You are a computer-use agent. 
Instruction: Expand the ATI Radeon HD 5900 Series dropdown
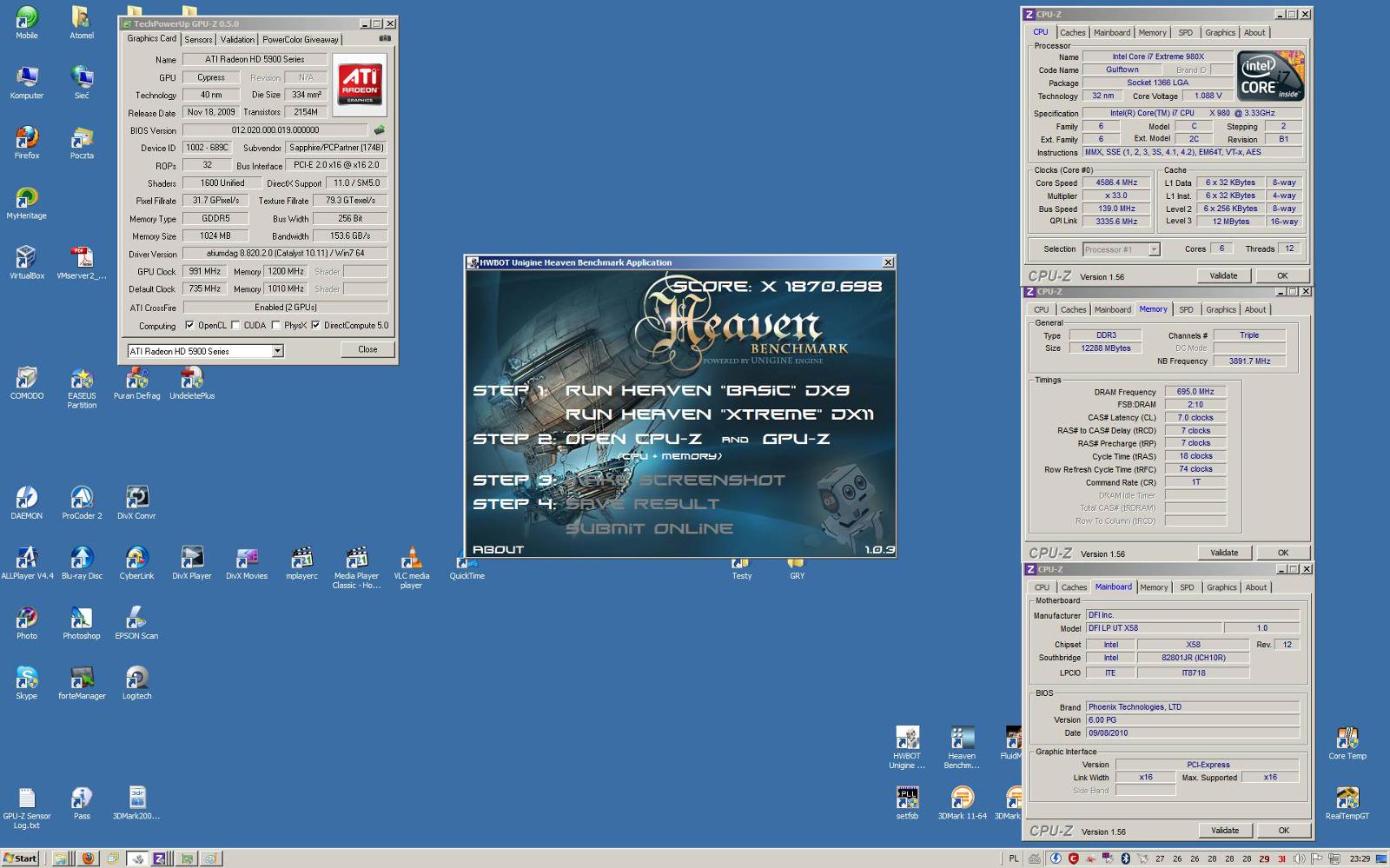(277, 351)
